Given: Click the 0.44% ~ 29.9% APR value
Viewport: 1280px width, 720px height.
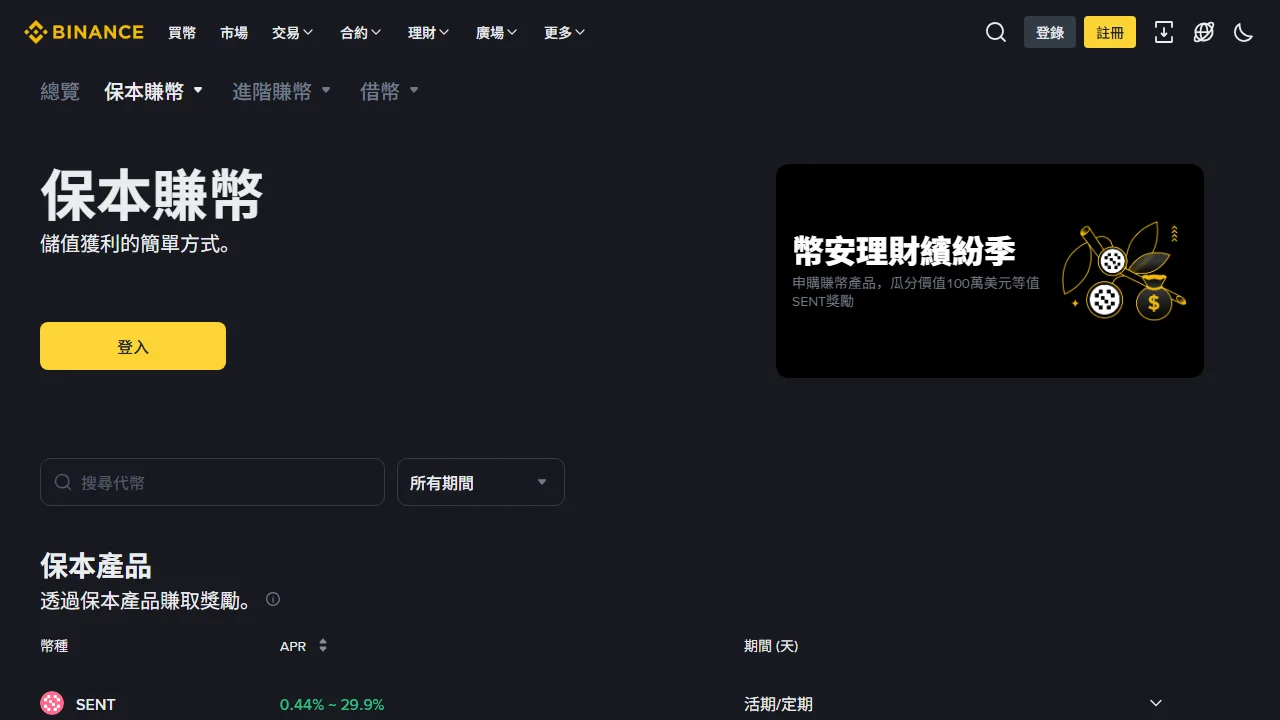Looking at the screenshot, I should pos(332,704).
